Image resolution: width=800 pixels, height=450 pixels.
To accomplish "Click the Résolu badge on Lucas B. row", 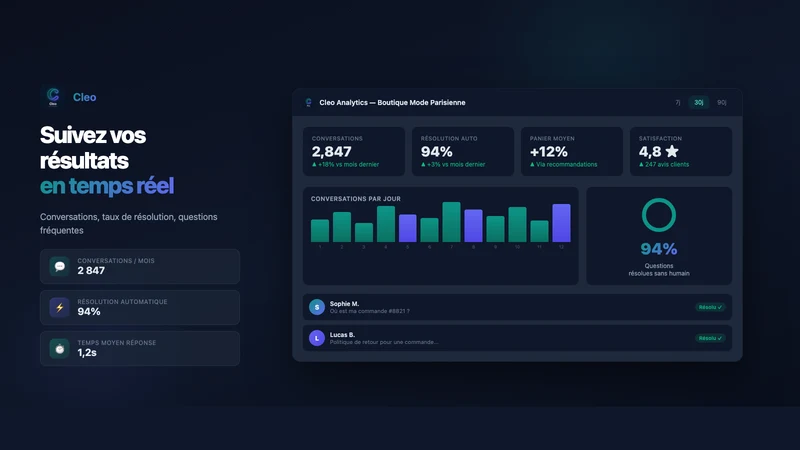I will pyautogui.click(x=710, y=338).
